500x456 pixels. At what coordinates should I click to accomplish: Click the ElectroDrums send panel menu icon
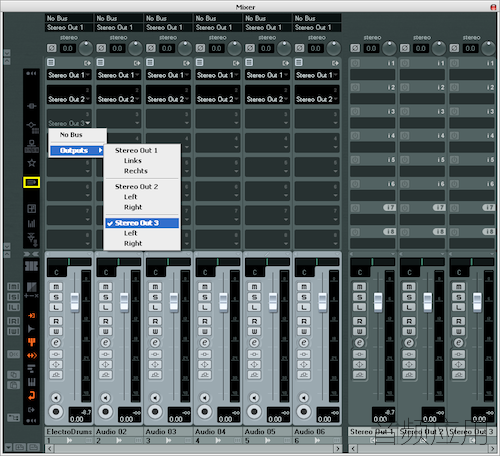click(51, 62)
